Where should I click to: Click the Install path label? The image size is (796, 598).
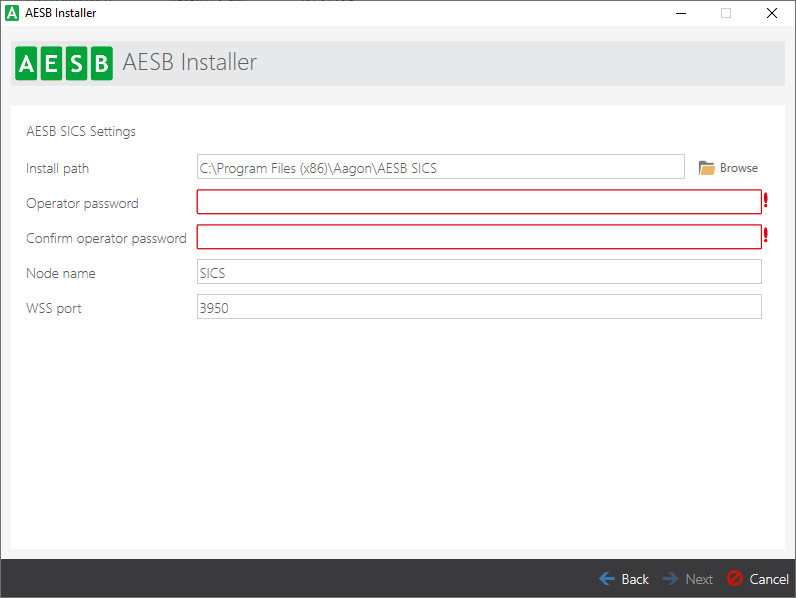click(x=57, y=169)
